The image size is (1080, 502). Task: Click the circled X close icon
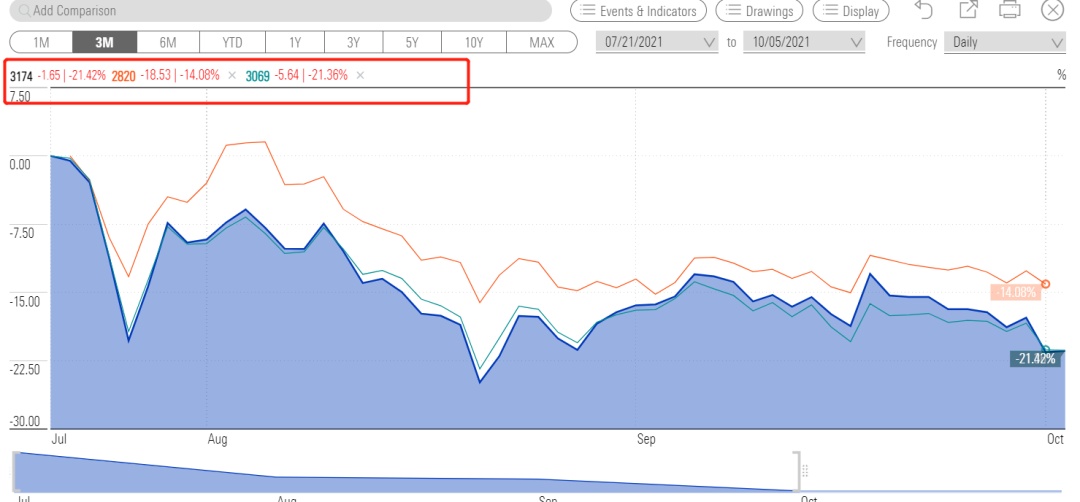click(1052, 11)
